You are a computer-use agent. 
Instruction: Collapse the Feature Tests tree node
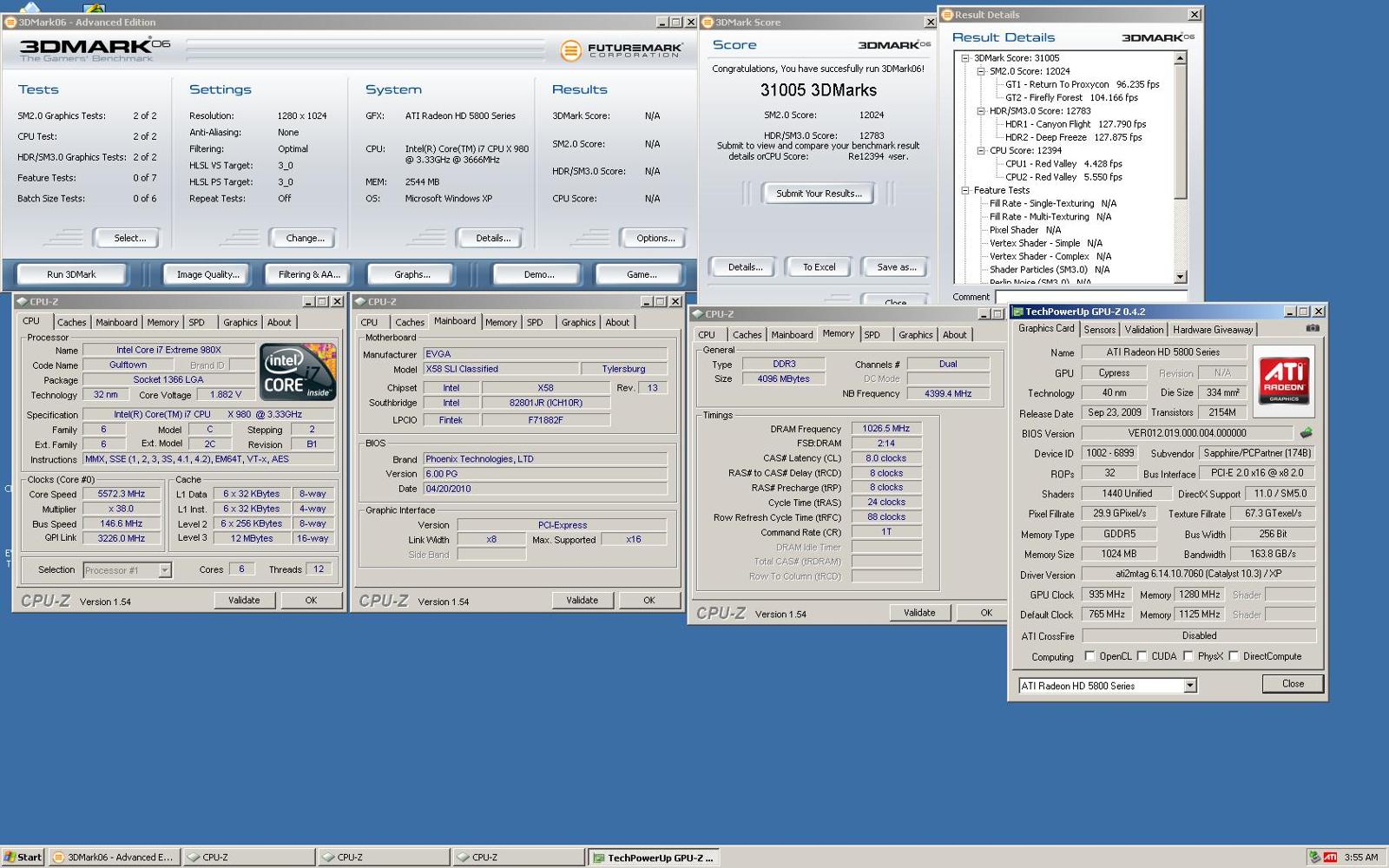coord(965,190)
